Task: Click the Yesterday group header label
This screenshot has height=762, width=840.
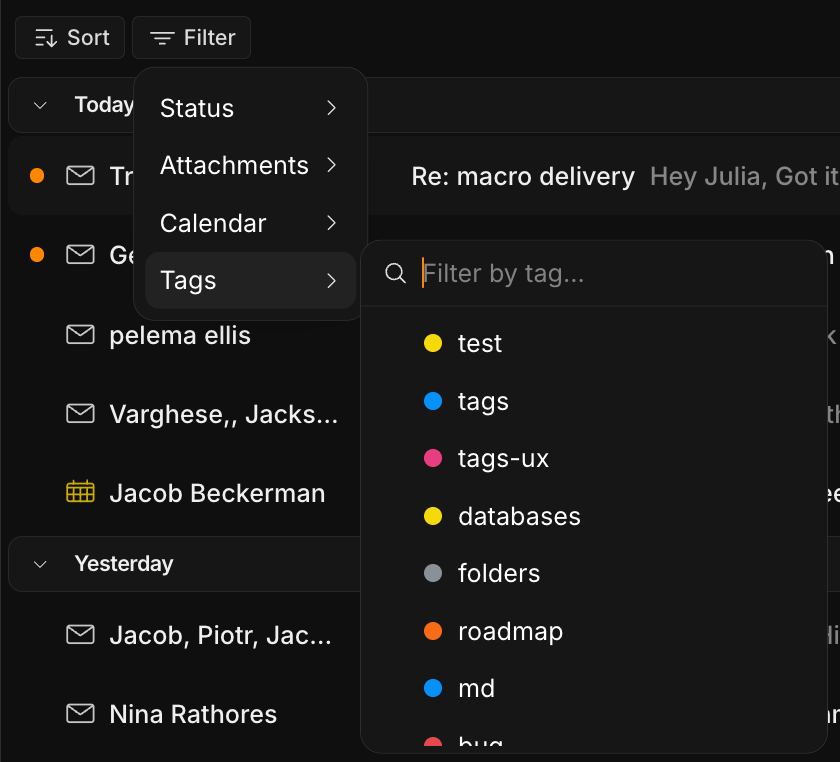Action: [124, 564]
